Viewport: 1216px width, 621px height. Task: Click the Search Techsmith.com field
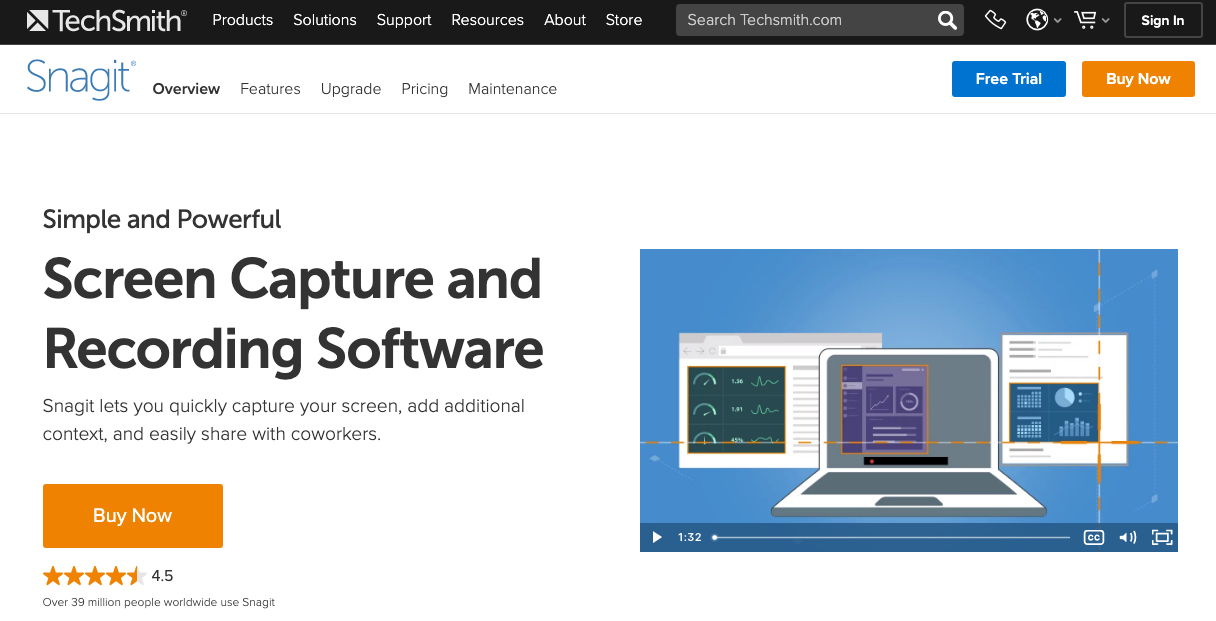point(800,20)
